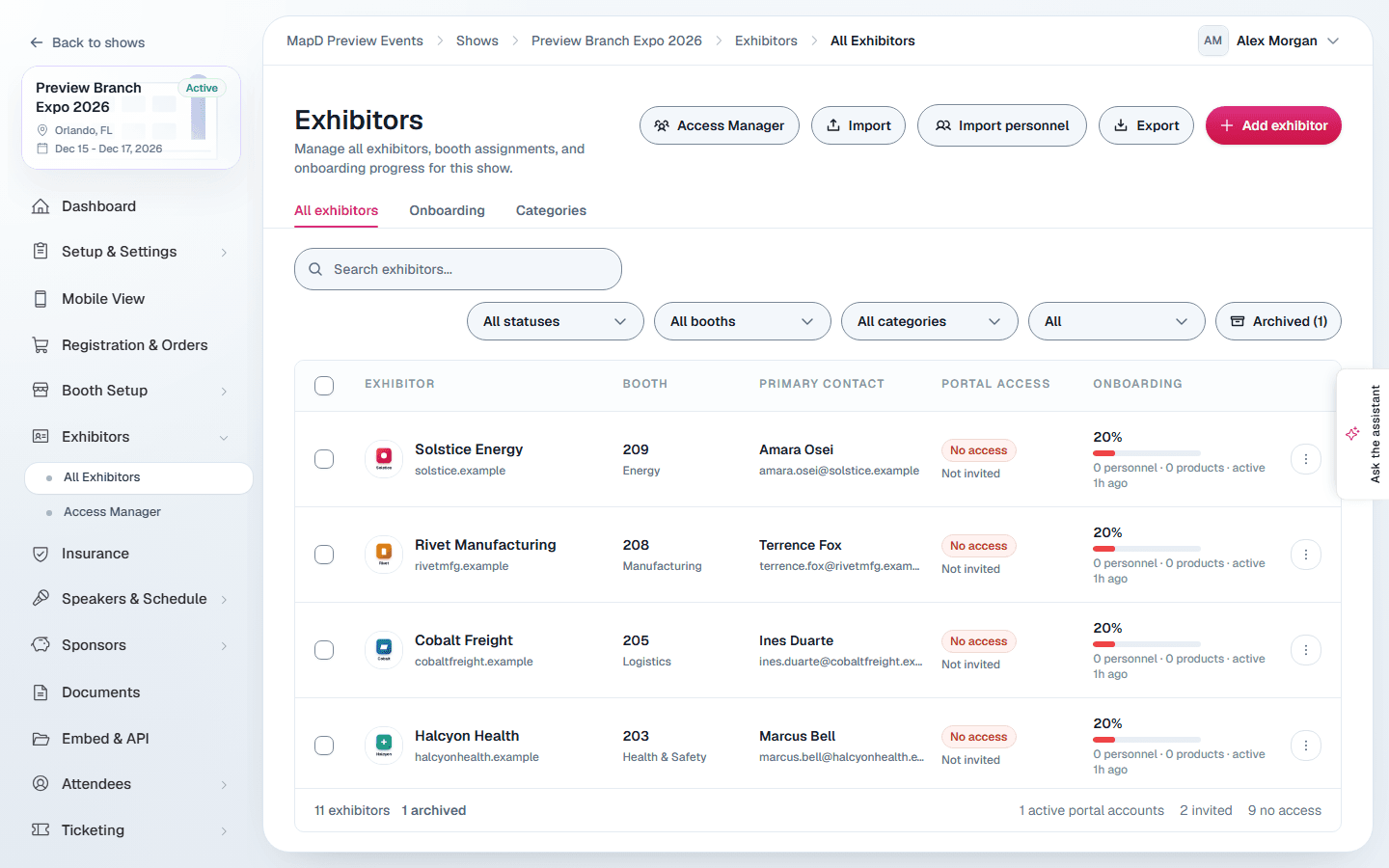The image size is (1389, 868).
Task: Open row actions menu for Rivet Manufacturing
Action: pyautogui.click(x=1306, y=555)
